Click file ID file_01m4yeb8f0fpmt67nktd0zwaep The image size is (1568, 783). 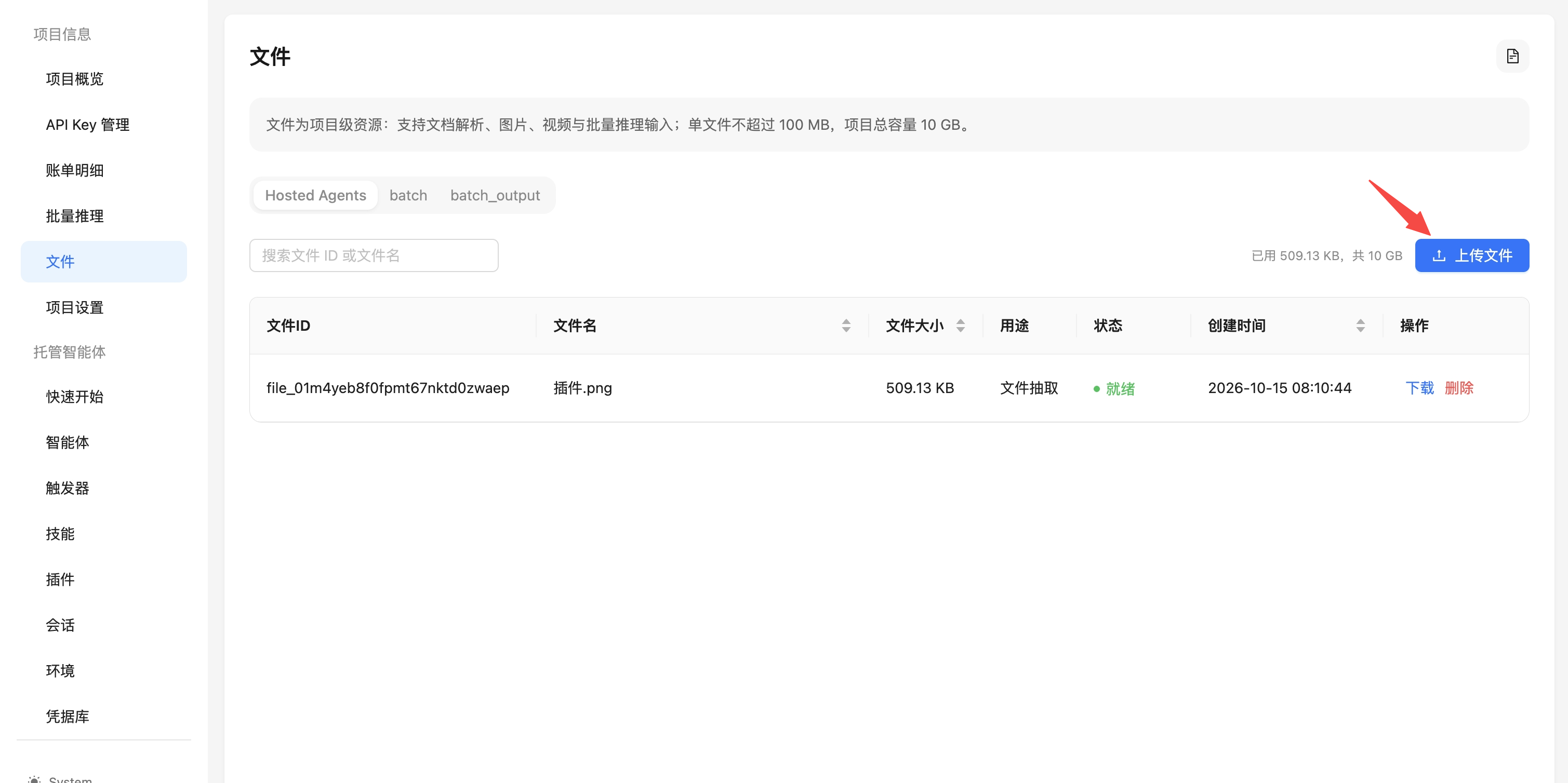point(388,388)
